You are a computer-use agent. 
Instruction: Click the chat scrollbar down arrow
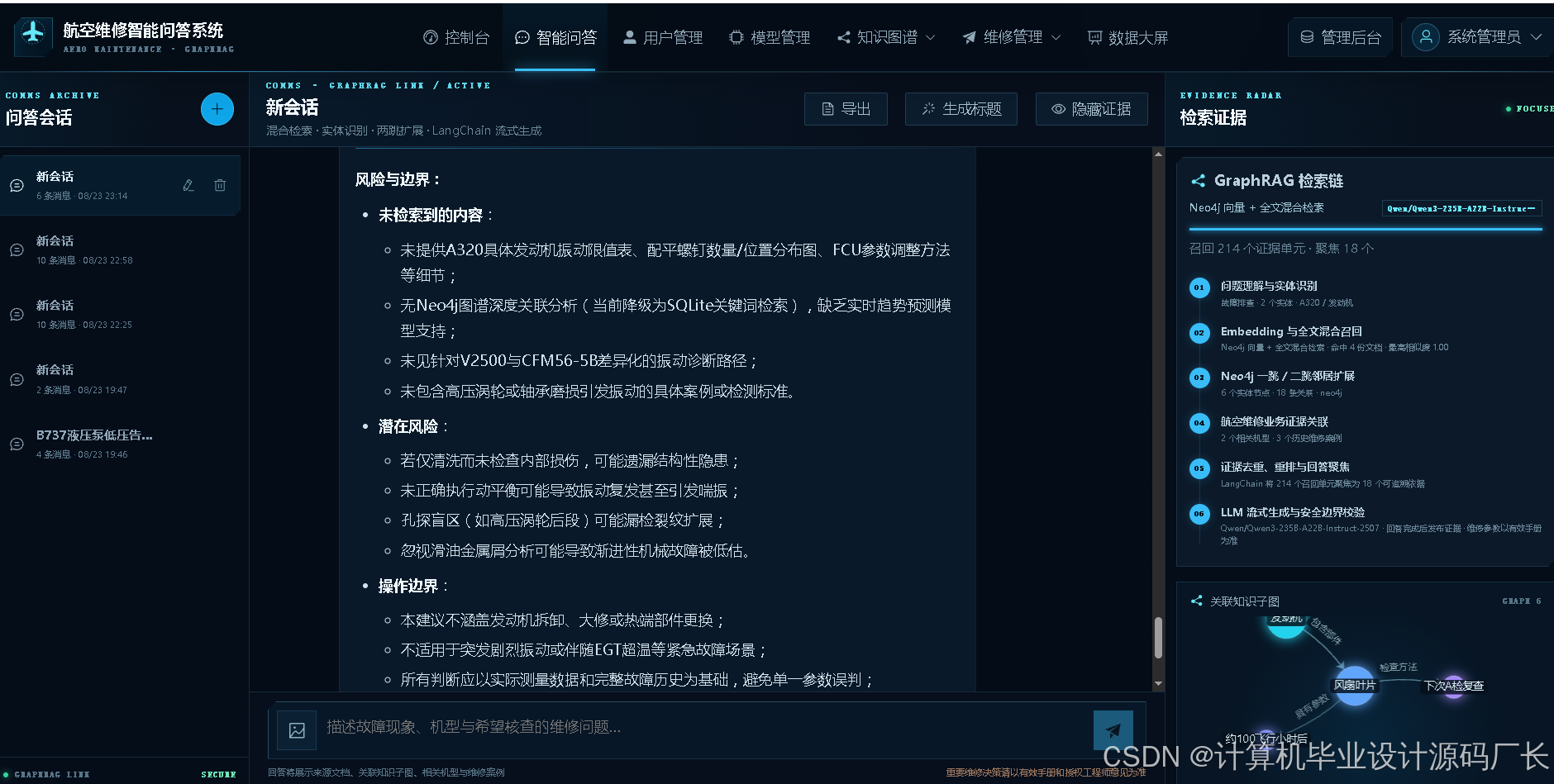tap(1158, 684)
